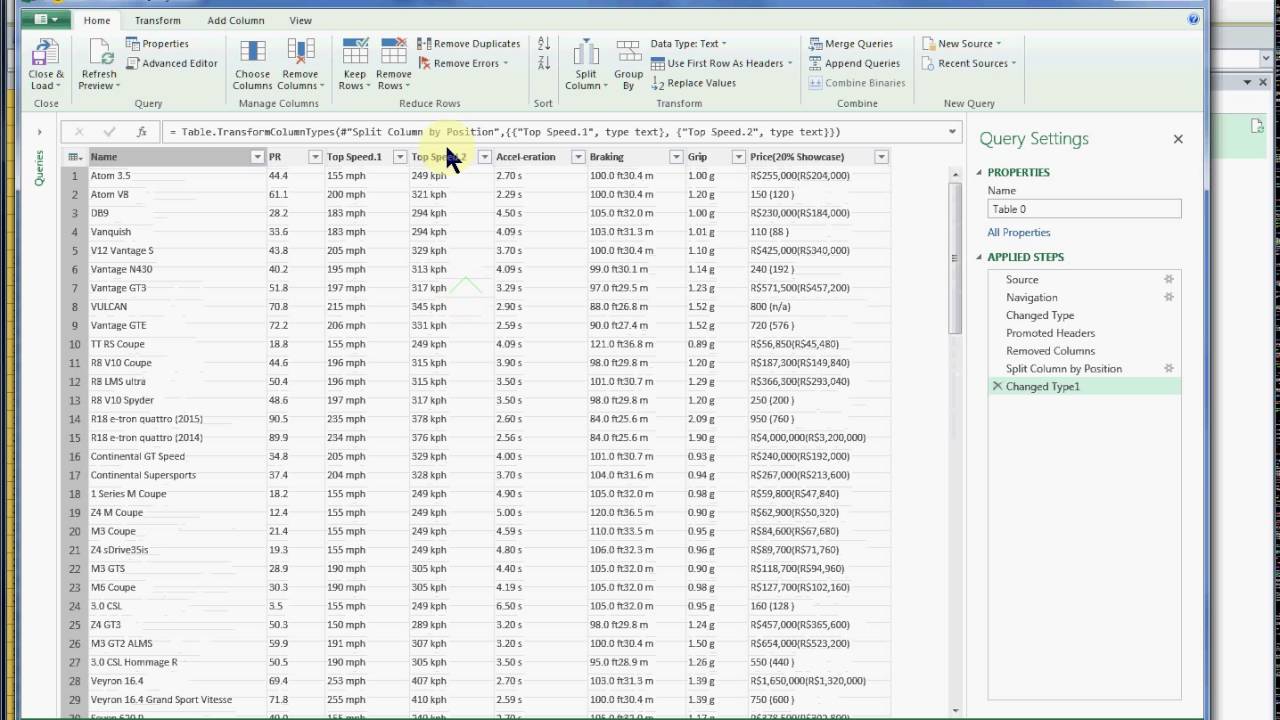Select the Removed Columns step
This screenshot has width=1280, height=720.
point(1050,351)
